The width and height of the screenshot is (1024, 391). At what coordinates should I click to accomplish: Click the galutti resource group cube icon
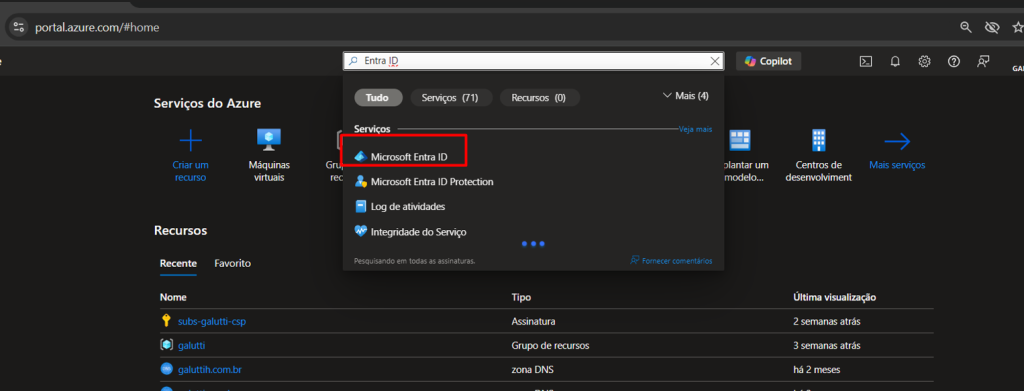(x=166, y=345)
